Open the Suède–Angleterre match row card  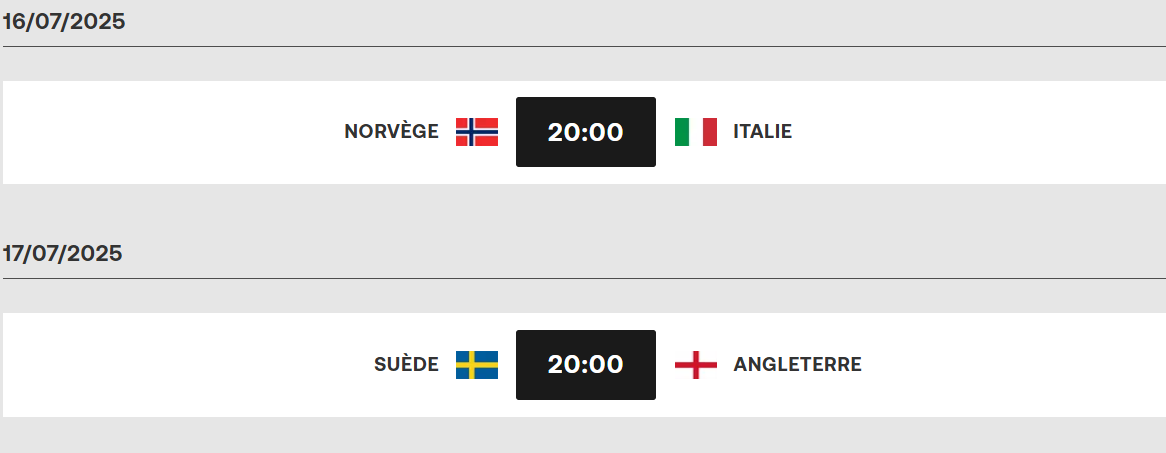coord(584,364)
